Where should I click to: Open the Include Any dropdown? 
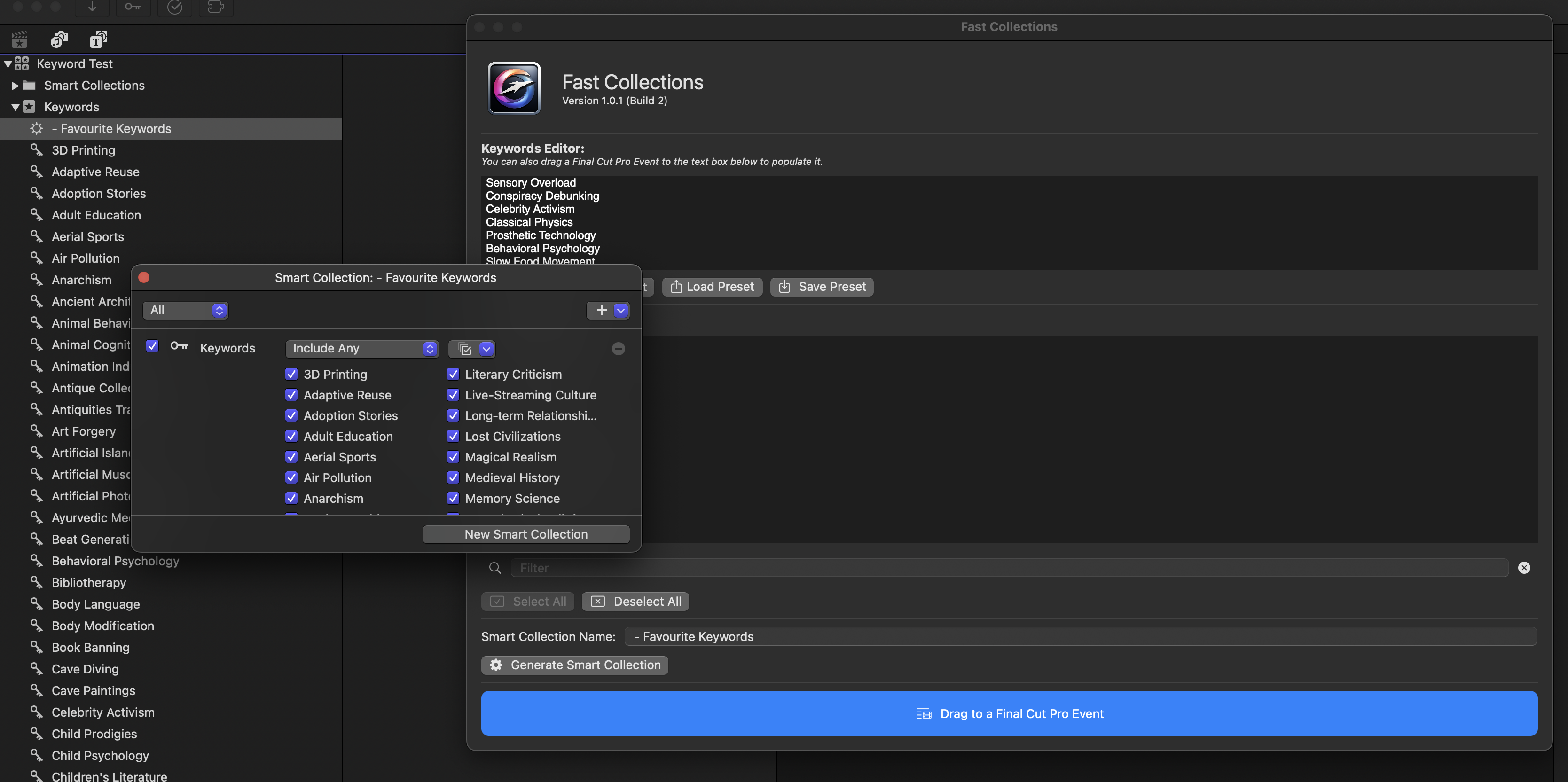point(362,349)
